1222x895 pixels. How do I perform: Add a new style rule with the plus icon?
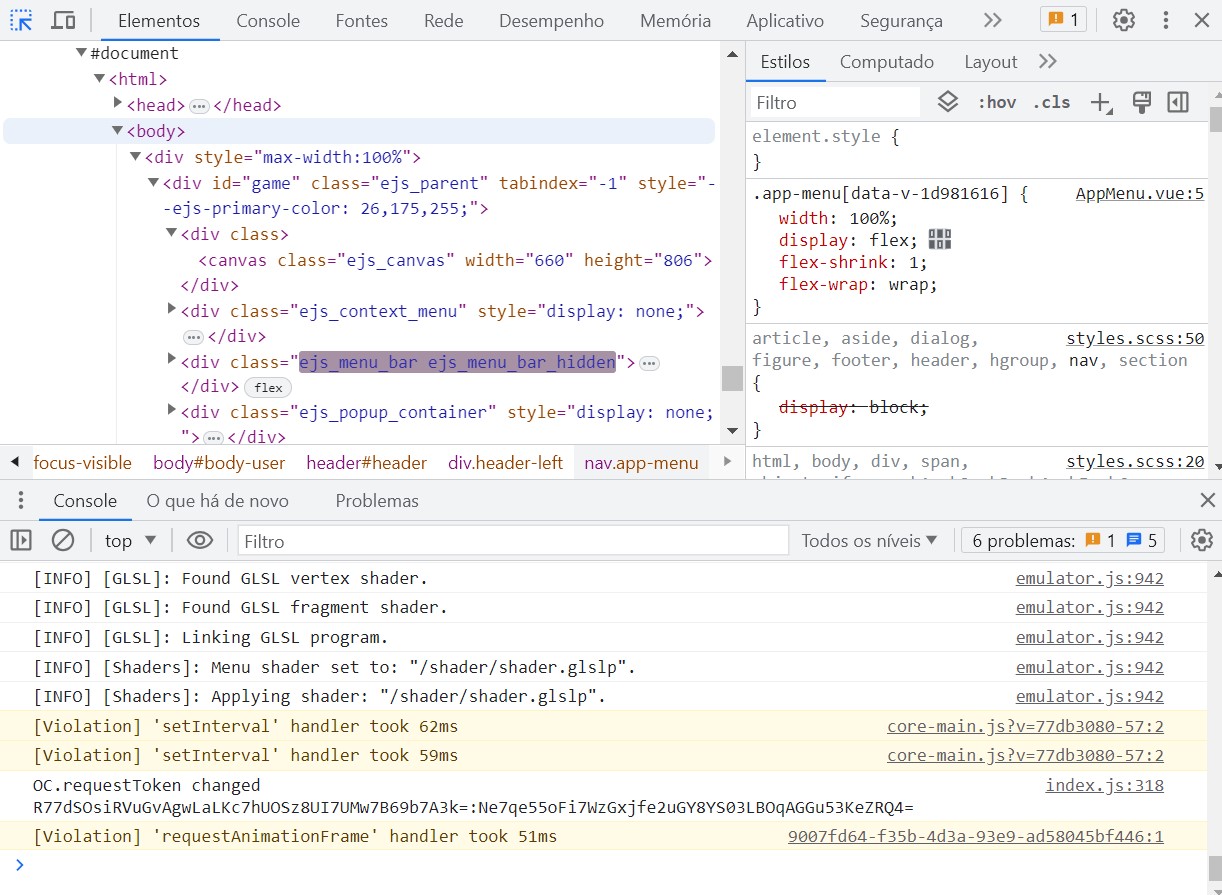pyautogui.click(x=1099, y=101)
